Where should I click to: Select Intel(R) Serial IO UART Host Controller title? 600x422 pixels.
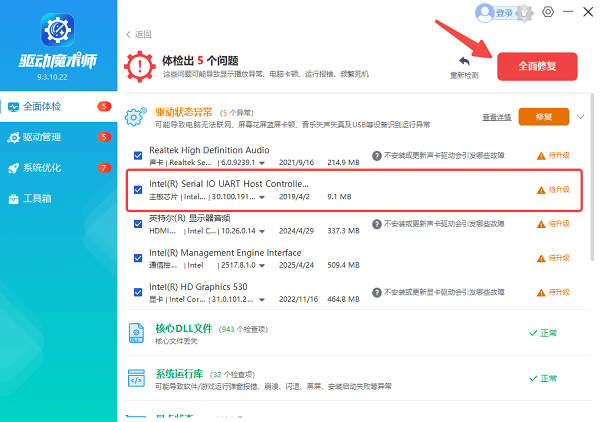(229, 184)
